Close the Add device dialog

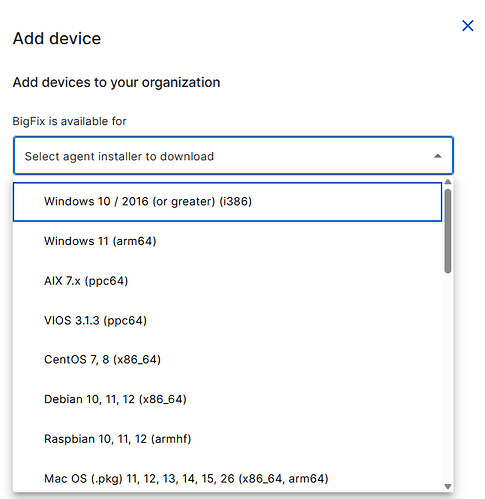(468, 26)
